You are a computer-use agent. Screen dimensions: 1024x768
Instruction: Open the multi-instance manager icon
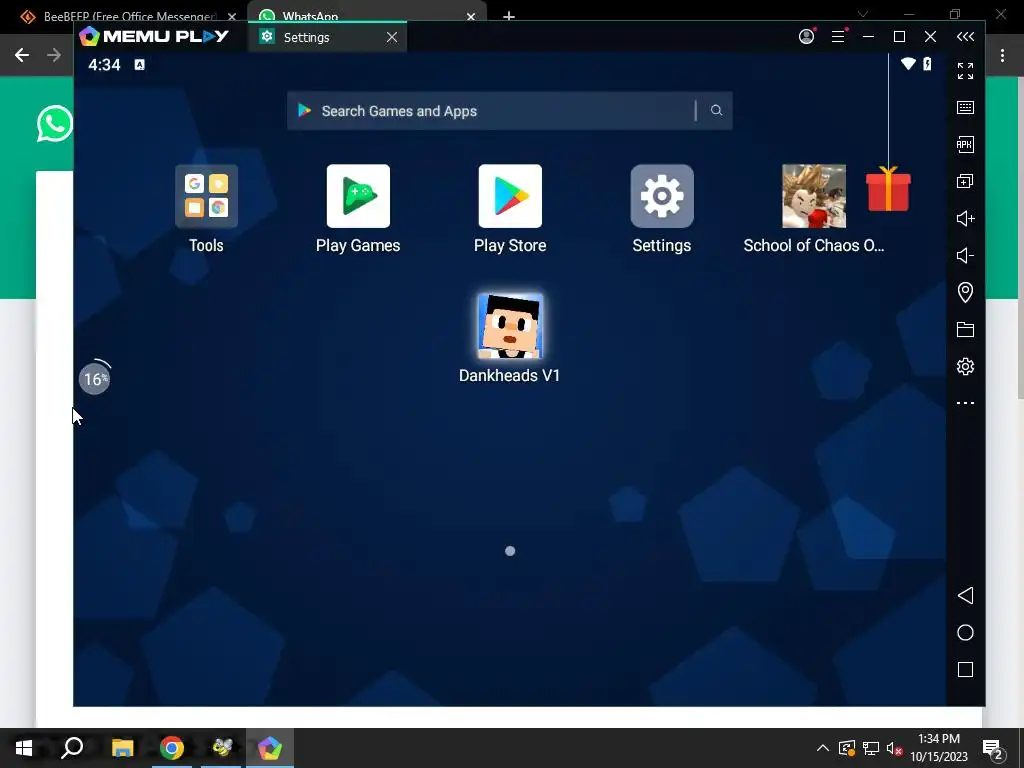click(x=965, y=181)
